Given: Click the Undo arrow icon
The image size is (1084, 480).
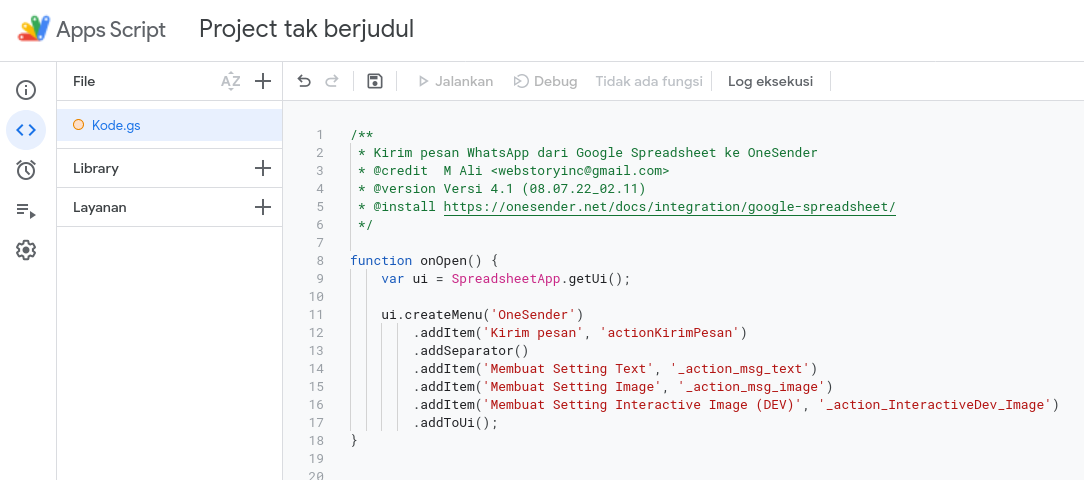Looking at the screenshot, I should [x=304, y=82].
